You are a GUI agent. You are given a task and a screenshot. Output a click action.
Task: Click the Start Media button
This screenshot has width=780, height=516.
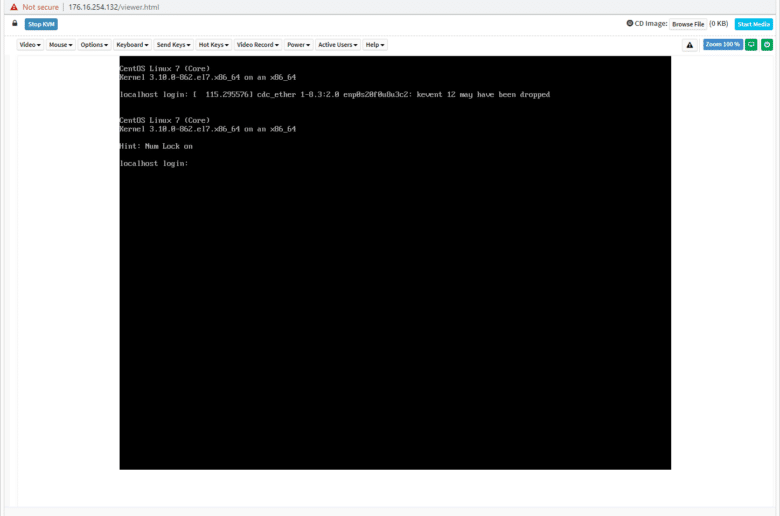click(x=754, y=24)
